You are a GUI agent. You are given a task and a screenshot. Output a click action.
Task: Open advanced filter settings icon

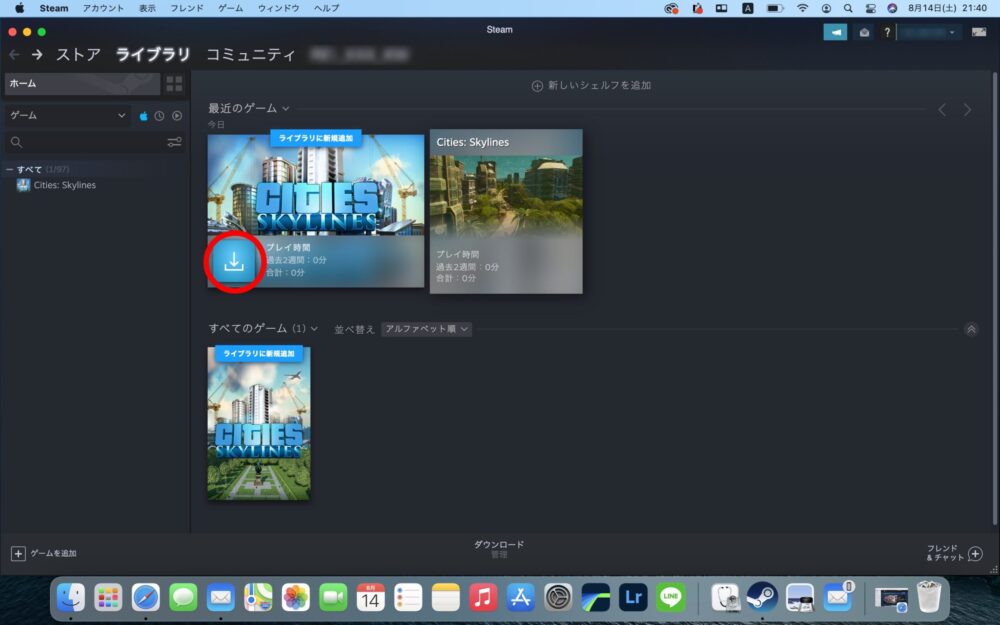(174, 142)
